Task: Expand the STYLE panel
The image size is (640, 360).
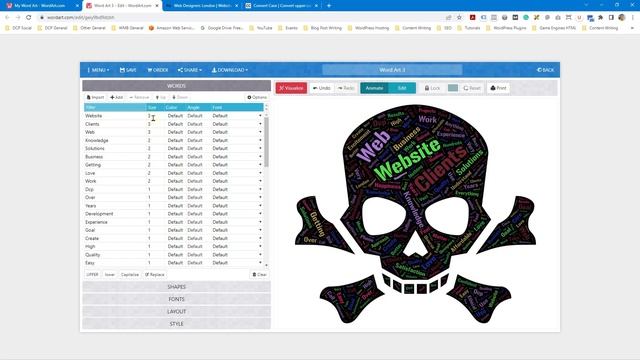Action: pos(176,324)
